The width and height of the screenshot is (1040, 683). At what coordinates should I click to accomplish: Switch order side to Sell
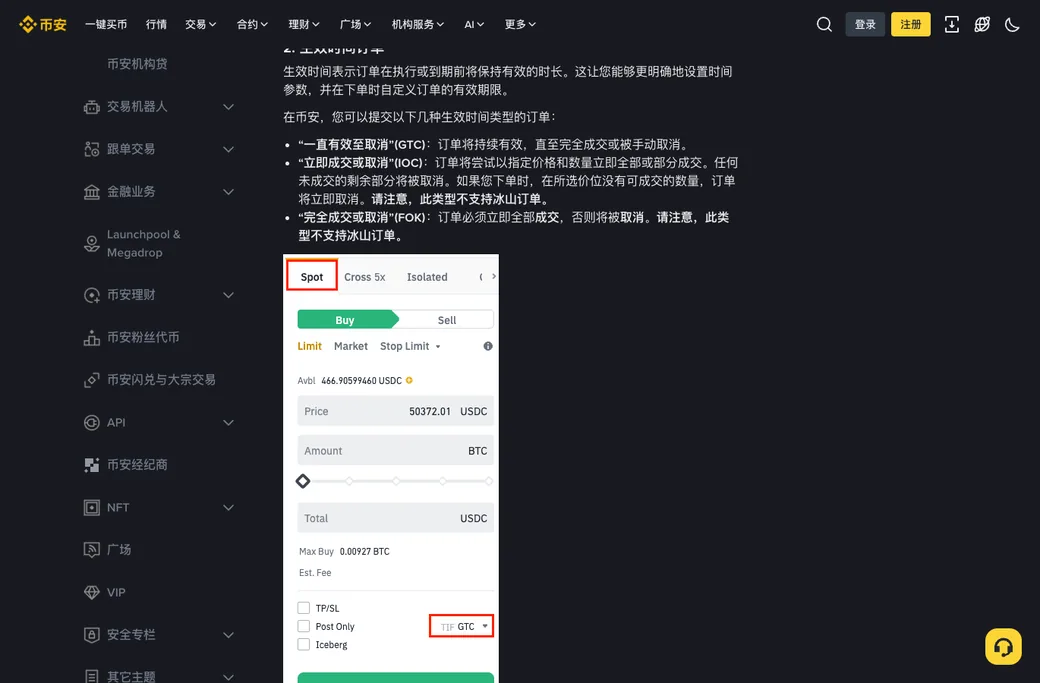(x=446, y=320)
